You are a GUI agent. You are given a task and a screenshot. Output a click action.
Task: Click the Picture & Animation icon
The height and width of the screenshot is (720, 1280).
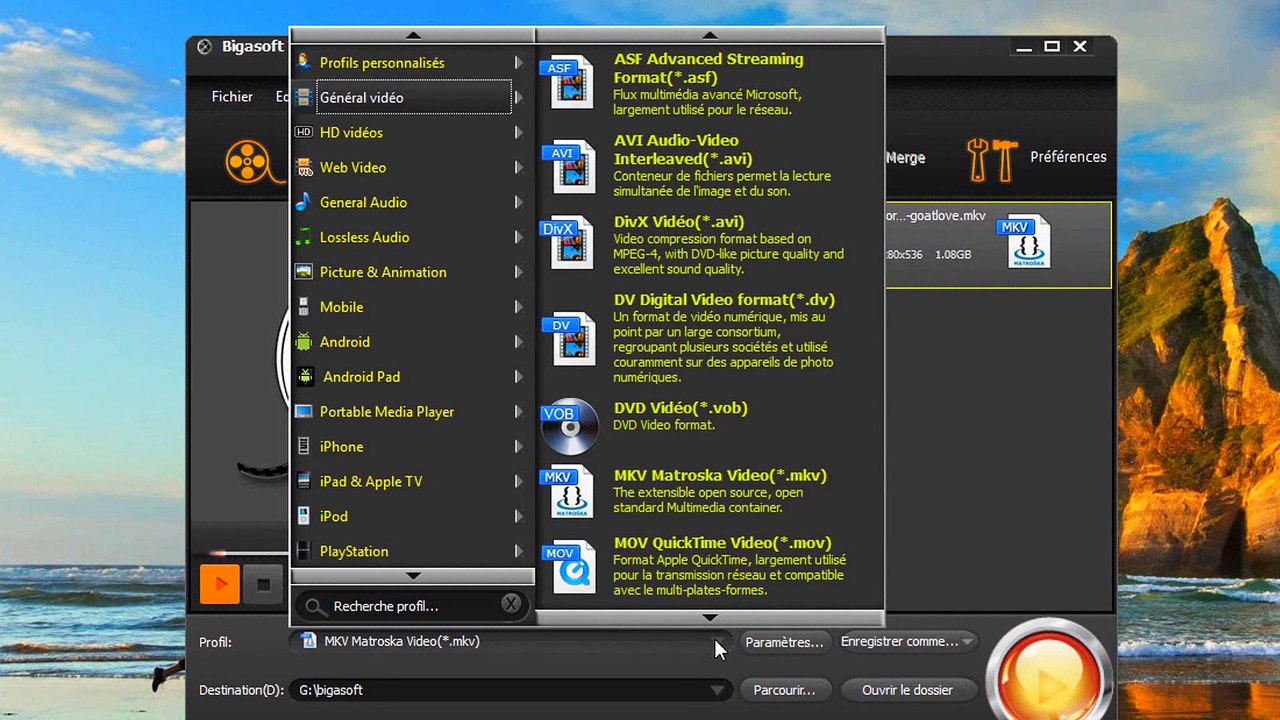[x=303, y=272]
